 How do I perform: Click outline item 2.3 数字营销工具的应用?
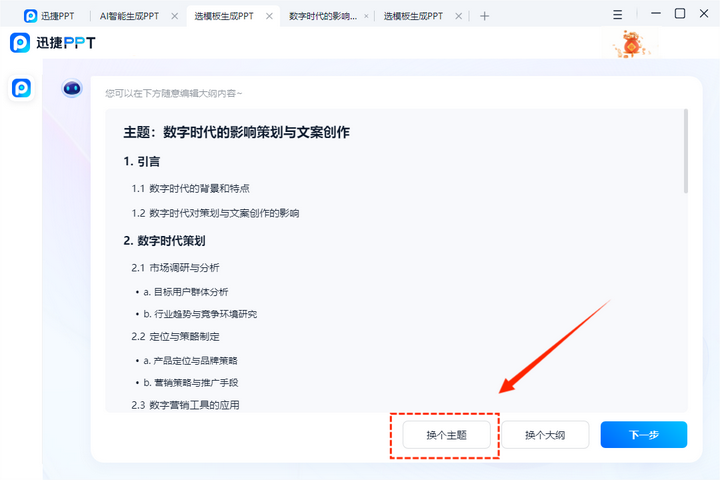[186, 405]
